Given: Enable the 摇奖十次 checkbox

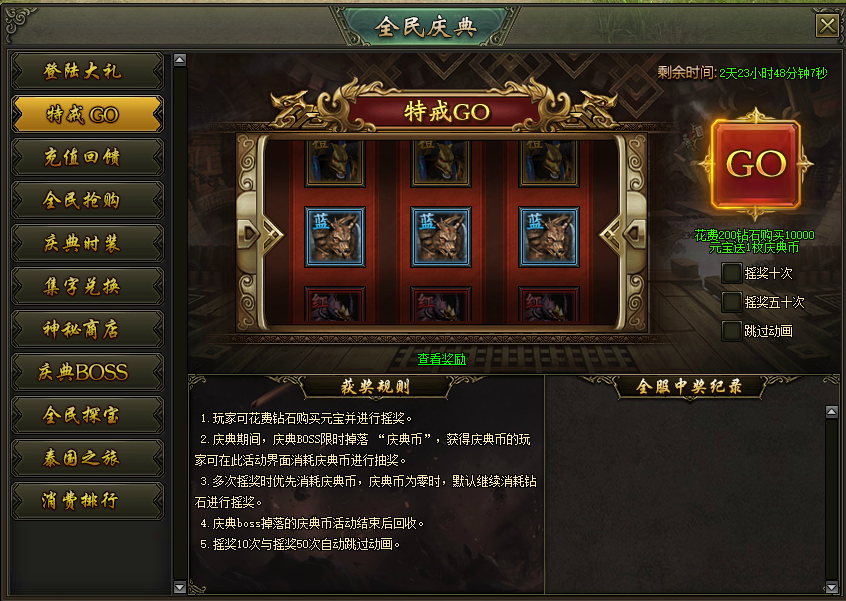Looking at the screenshot, I should [731, 273].
